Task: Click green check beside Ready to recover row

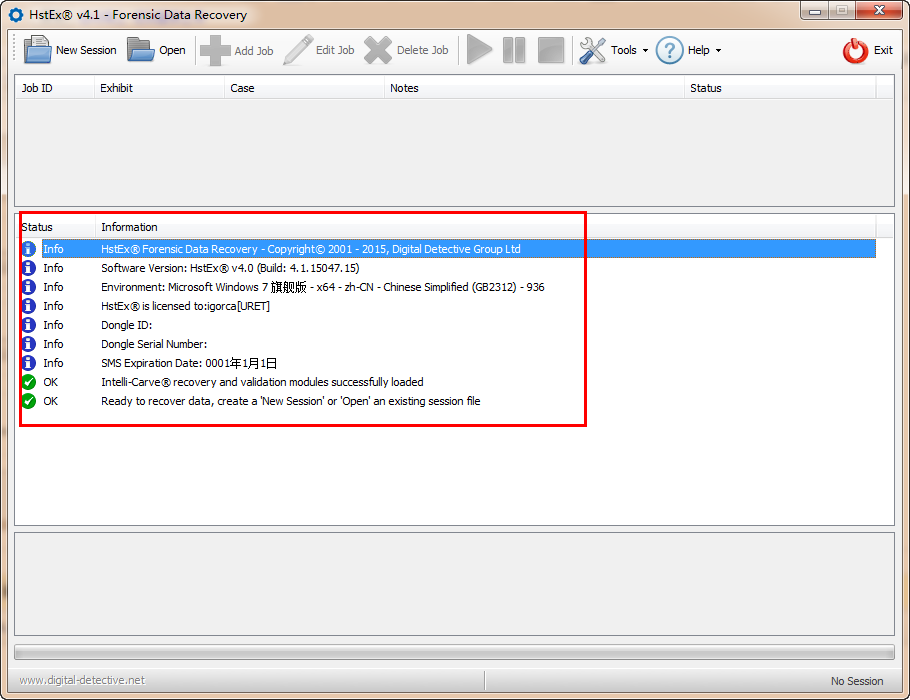Action: coord(28,401)
